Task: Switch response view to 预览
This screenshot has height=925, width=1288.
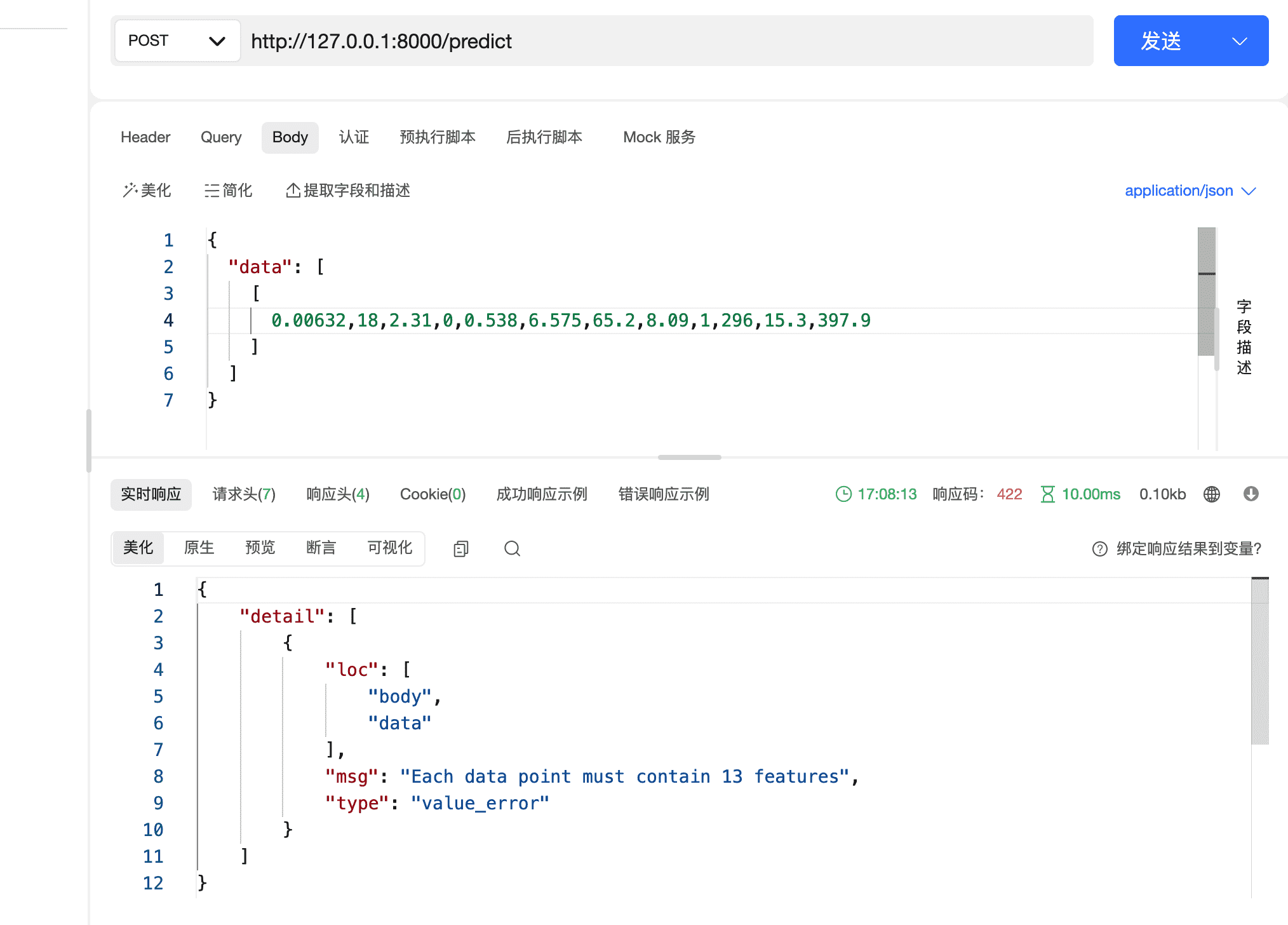Action: tap(260, 548)
